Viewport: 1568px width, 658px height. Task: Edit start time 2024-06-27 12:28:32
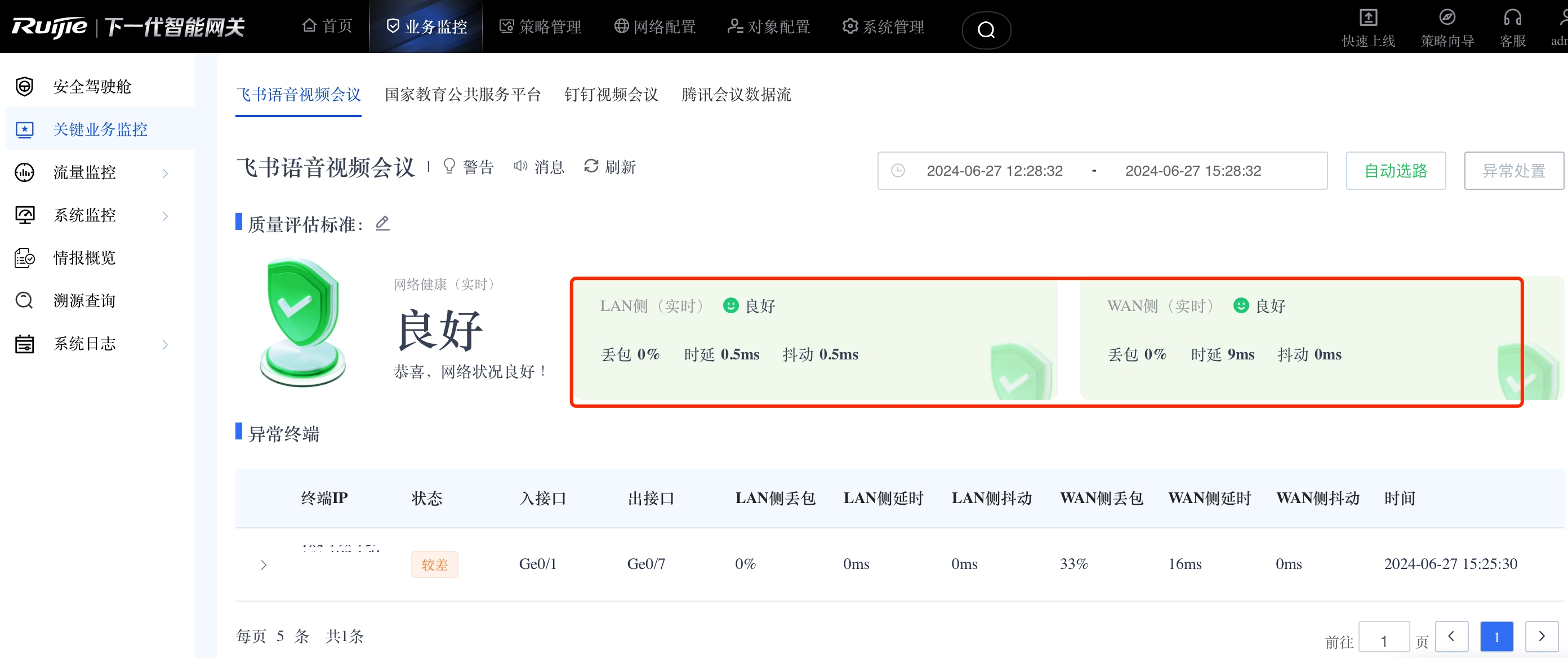coord(994,171)
